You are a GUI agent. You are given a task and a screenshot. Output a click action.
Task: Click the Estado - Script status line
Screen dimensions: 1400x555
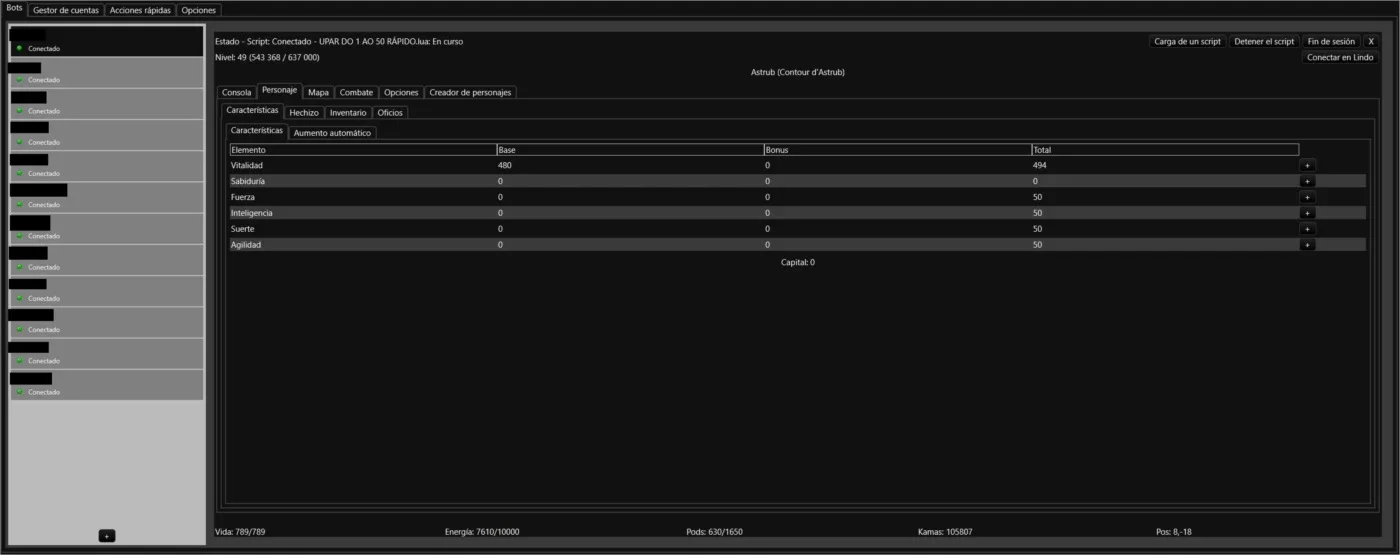(339, 42)
